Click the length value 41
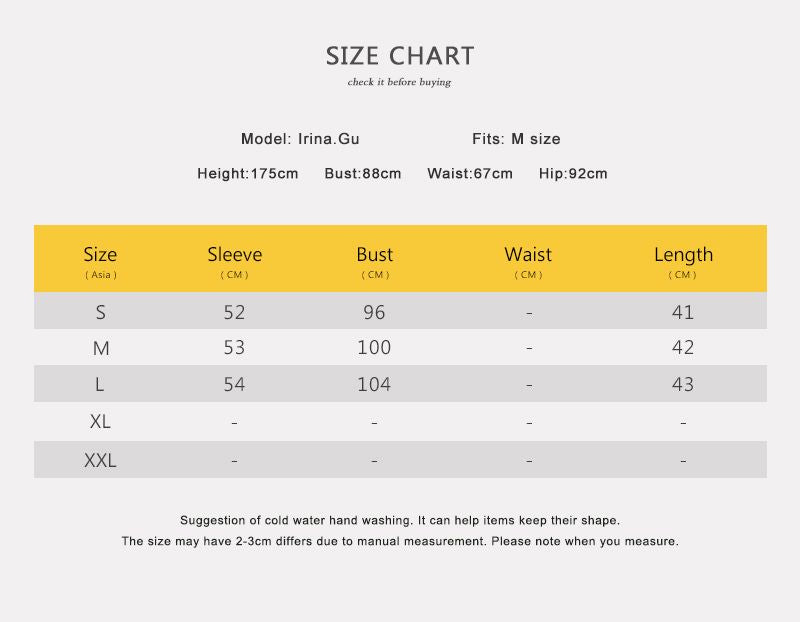Viewport: 800px width, 622px height. click(683, 312)
